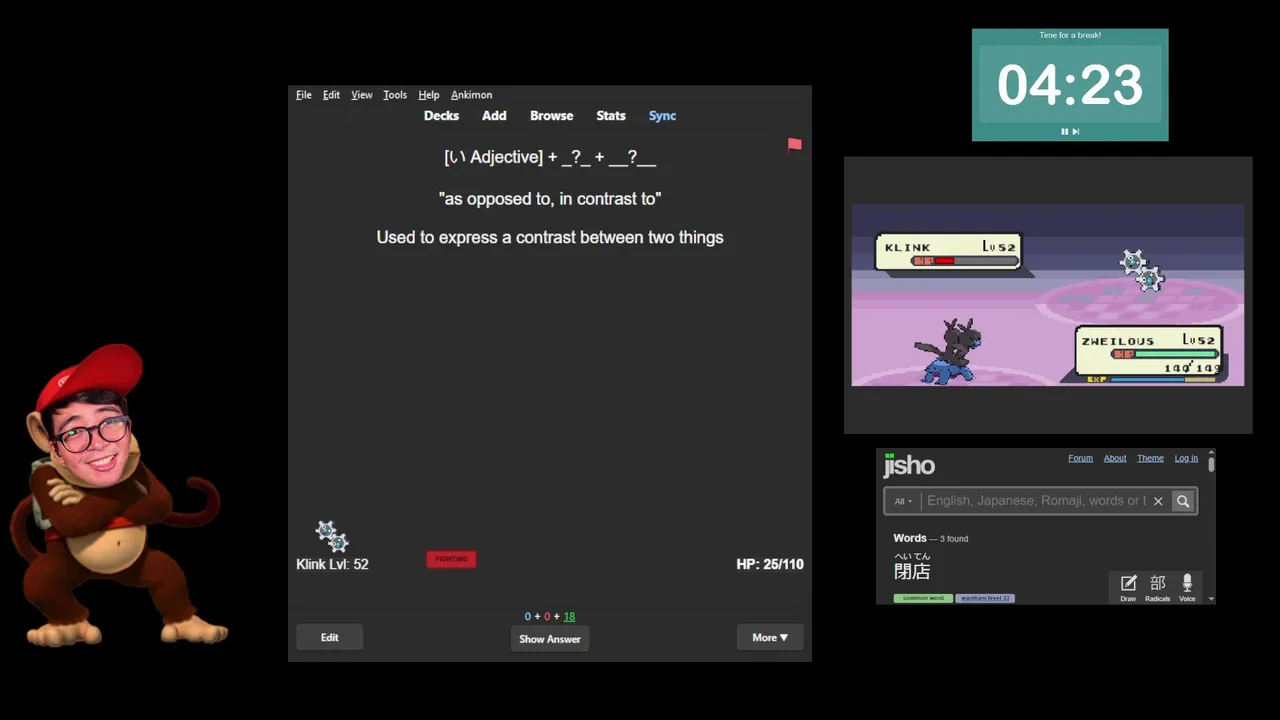Click the Words — 3 found heading
The width and height of the screenshot is (1280, 720).
pos(930,538)
